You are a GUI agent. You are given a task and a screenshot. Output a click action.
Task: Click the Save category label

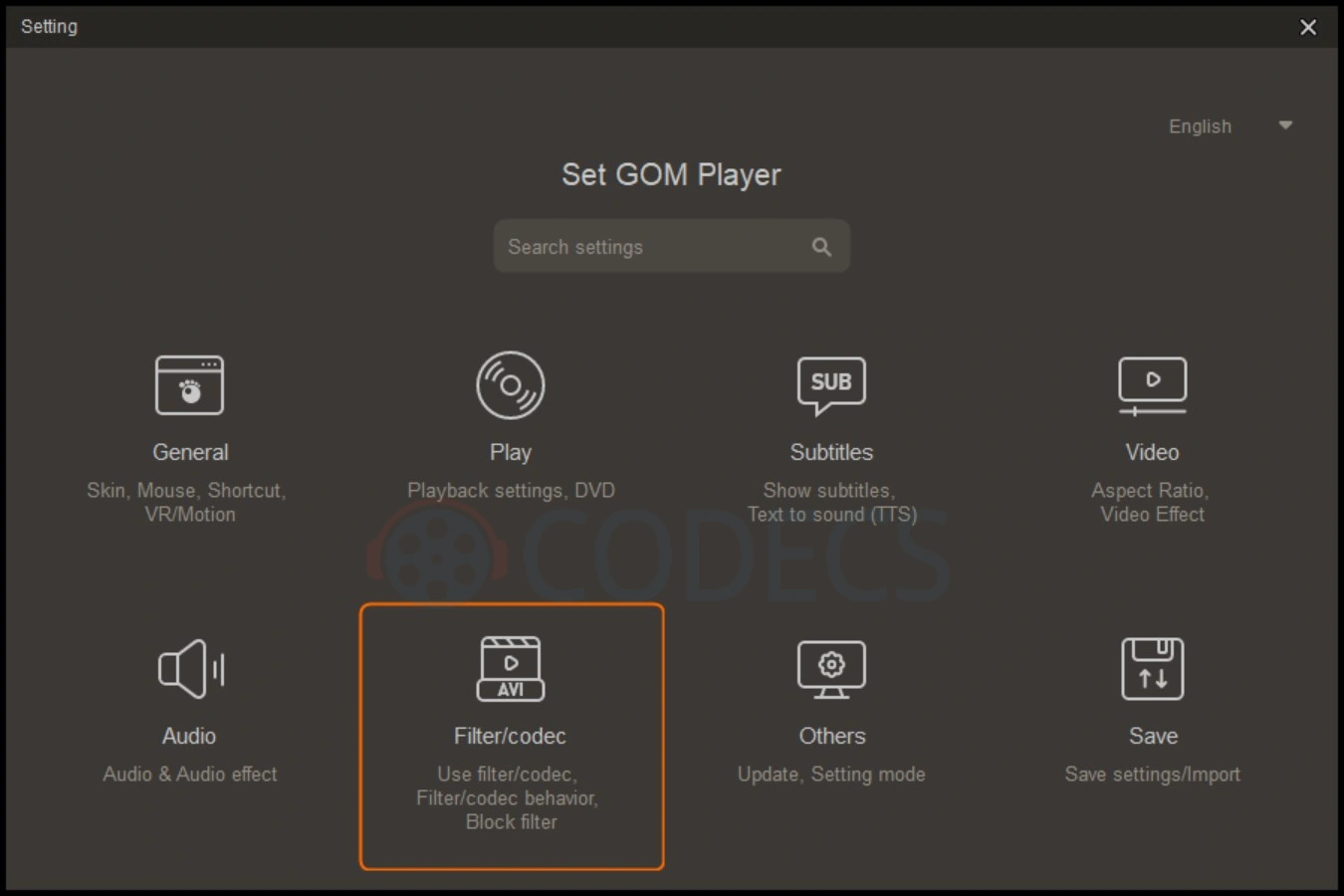[x=1153, y=736]
